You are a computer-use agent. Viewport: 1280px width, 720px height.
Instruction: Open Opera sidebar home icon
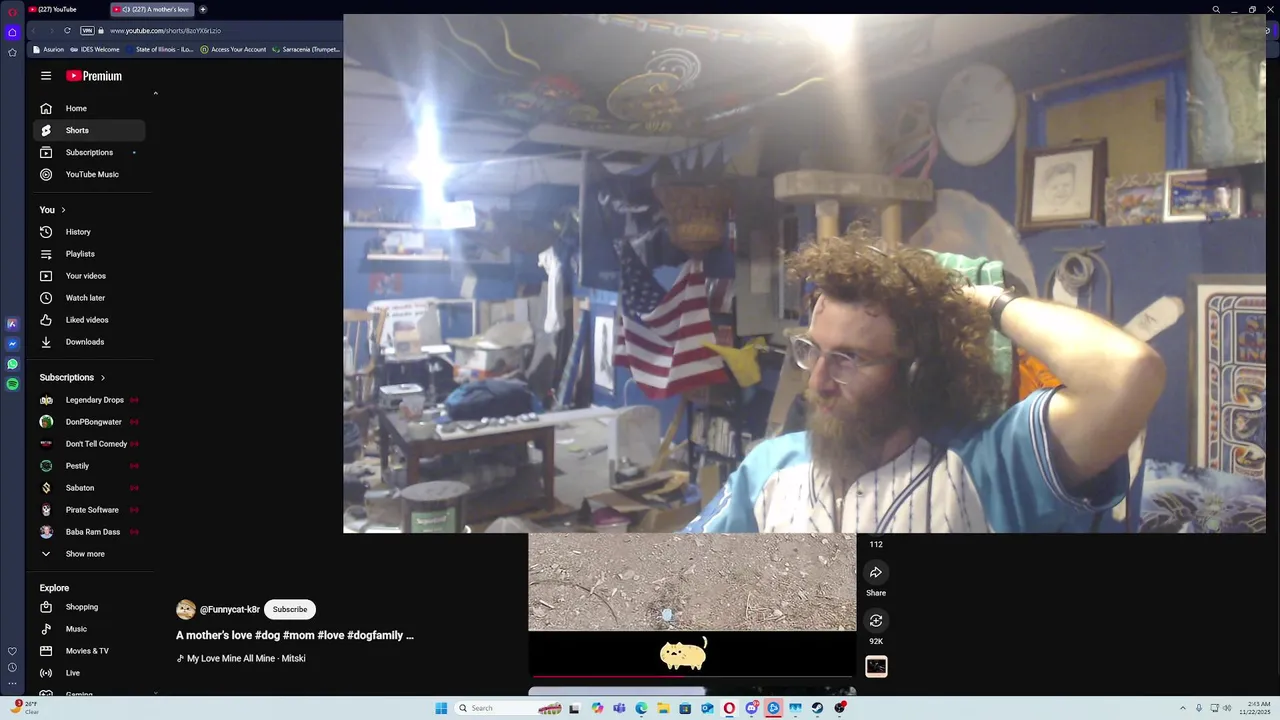click(x=12, y=32)
